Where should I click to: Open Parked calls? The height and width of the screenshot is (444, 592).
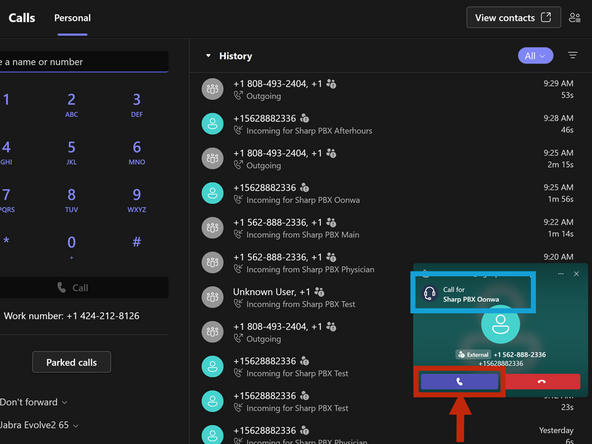tap(71, 362)
